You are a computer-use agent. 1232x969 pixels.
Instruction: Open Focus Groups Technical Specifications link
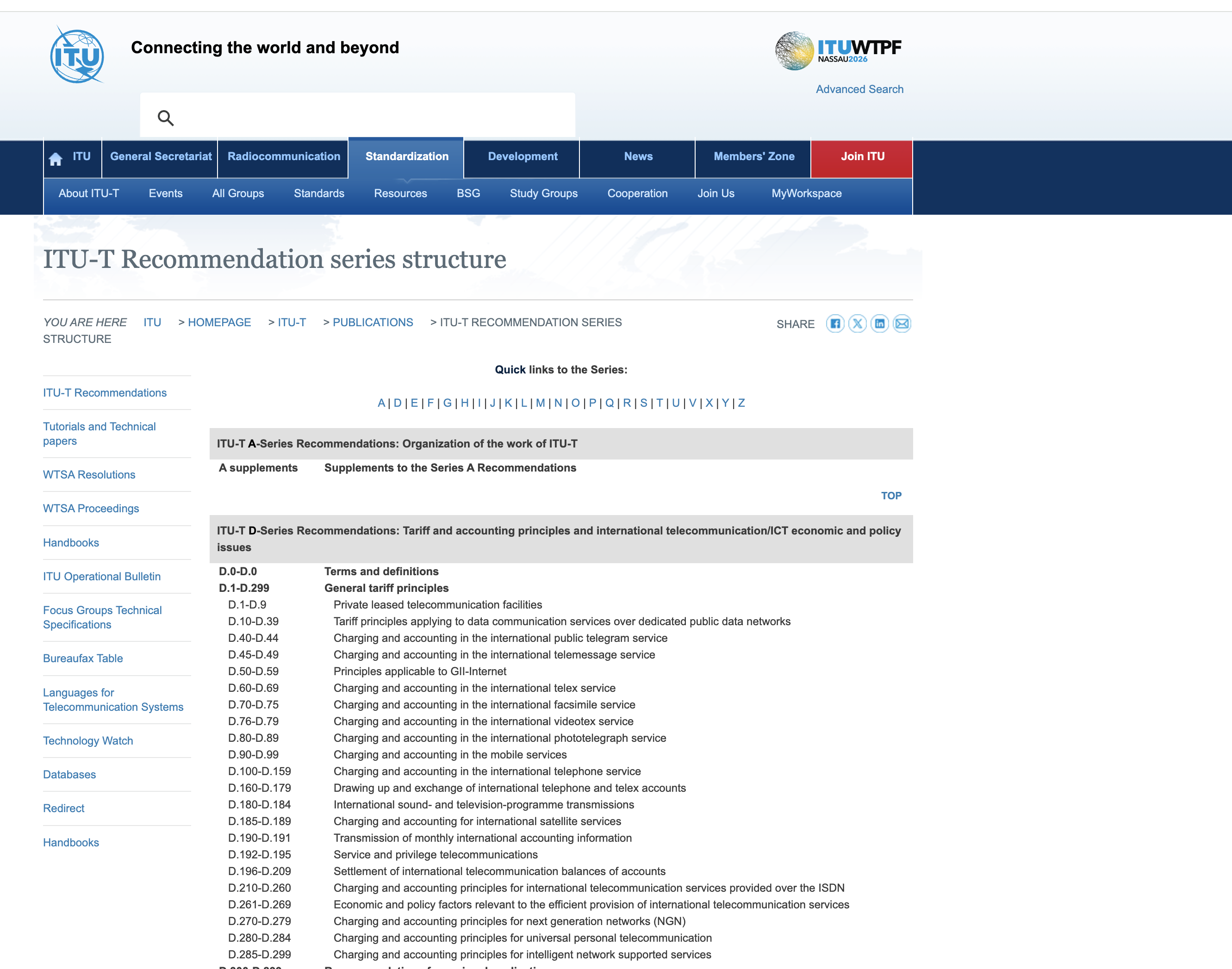102,618
